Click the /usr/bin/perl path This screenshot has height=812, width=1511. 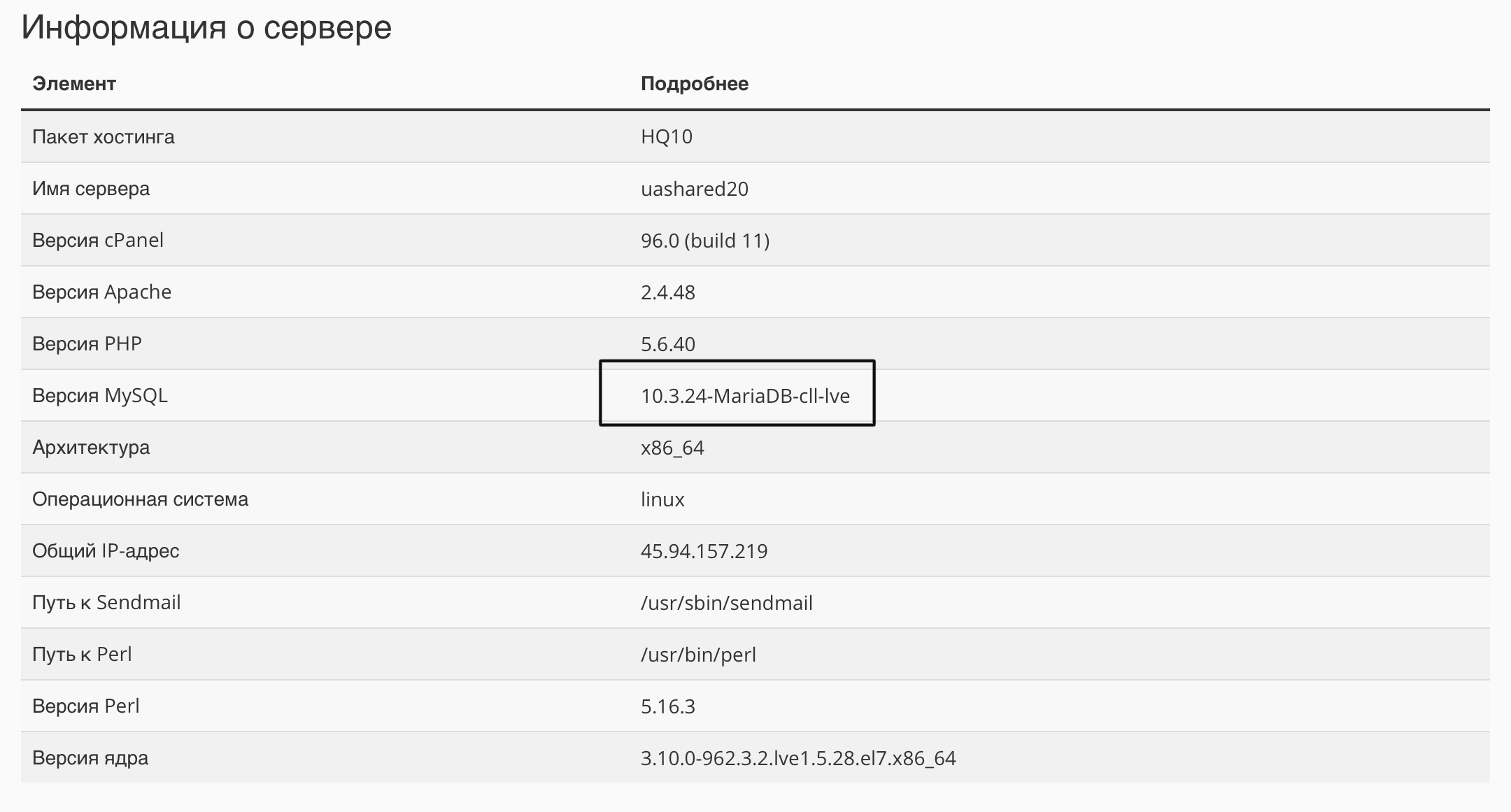click(x=698, y=655)
